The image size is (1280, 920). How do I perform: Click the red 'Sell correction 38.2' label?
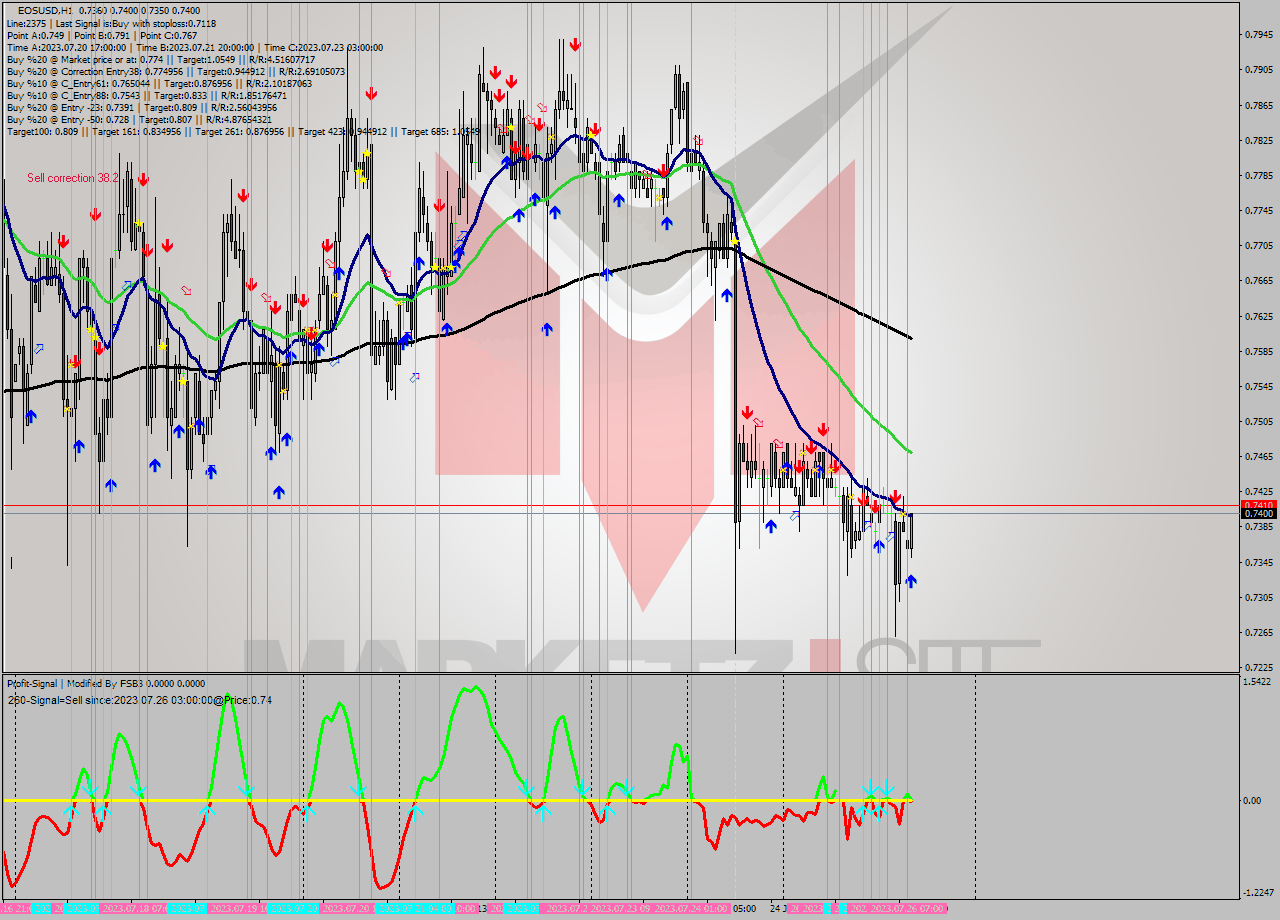(x=72, y=178)
